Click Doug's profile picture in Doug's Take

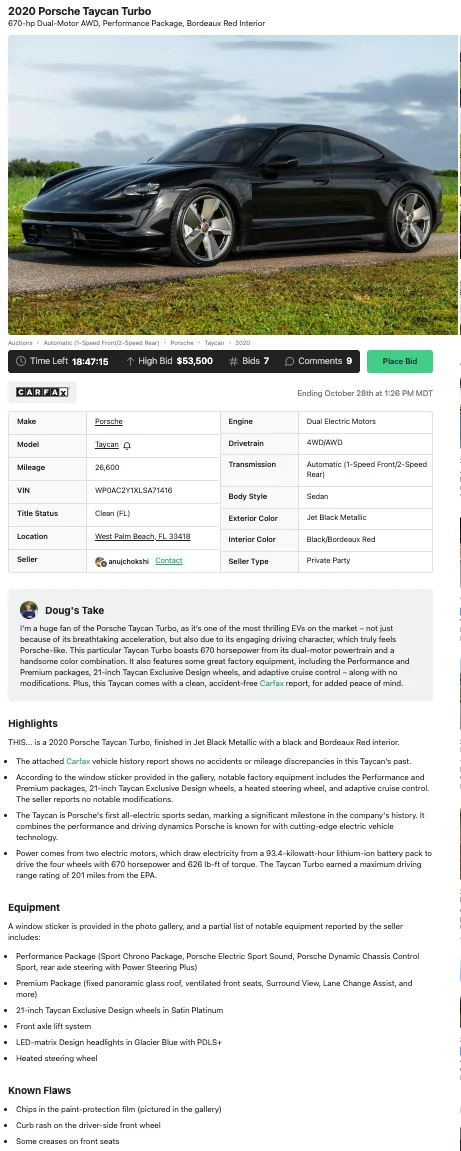[x=29, y=610]
